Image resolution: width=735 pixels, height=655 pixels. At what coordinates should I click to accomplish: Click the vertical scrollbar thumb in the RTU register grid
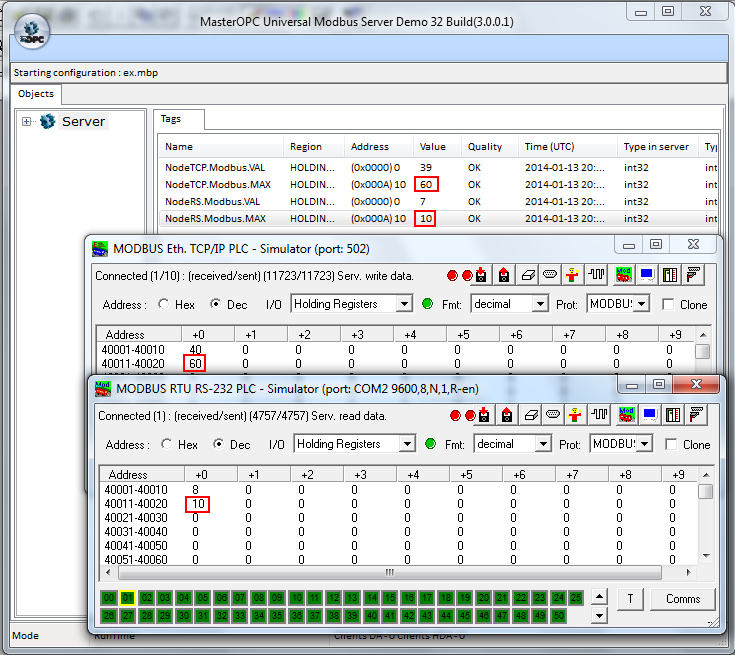click(705, 491)
